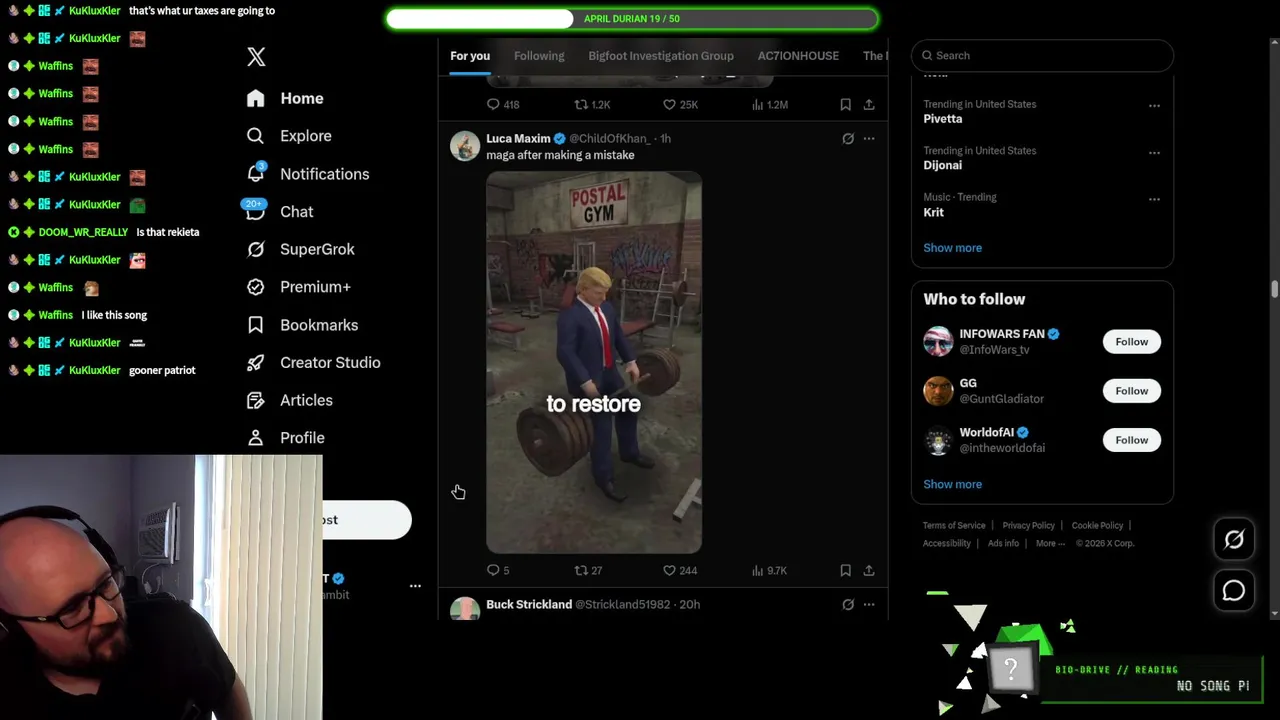Open options for Krit trend

tap(1154, 198)
